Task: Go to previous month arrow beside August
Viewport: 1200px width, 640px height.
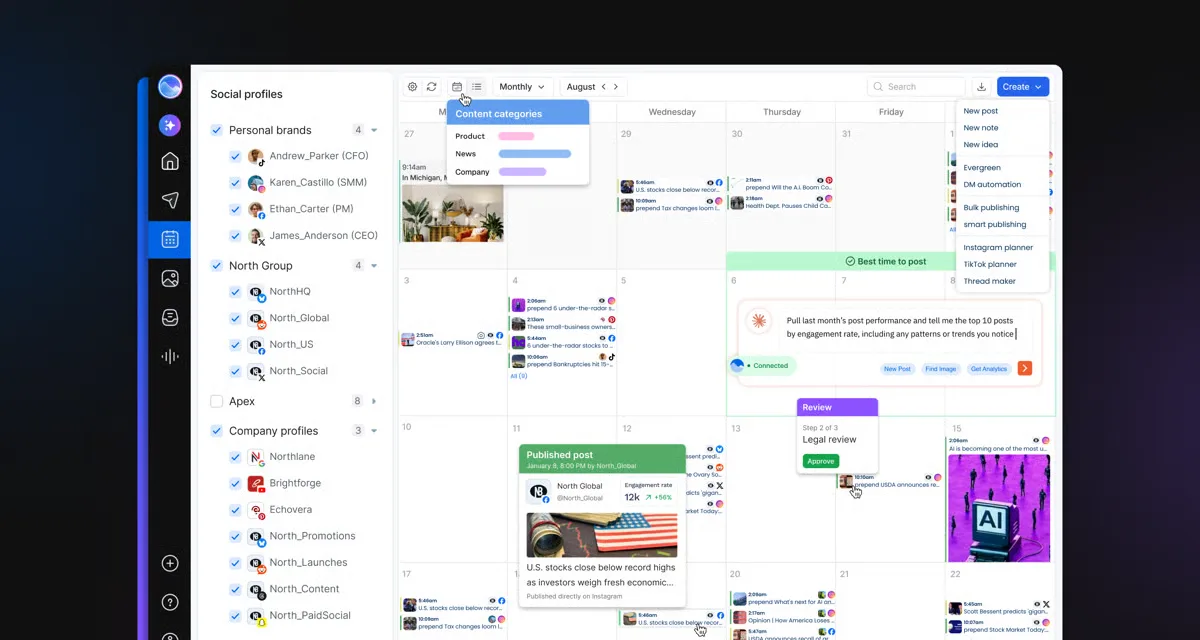Action: tap(603, 87)
